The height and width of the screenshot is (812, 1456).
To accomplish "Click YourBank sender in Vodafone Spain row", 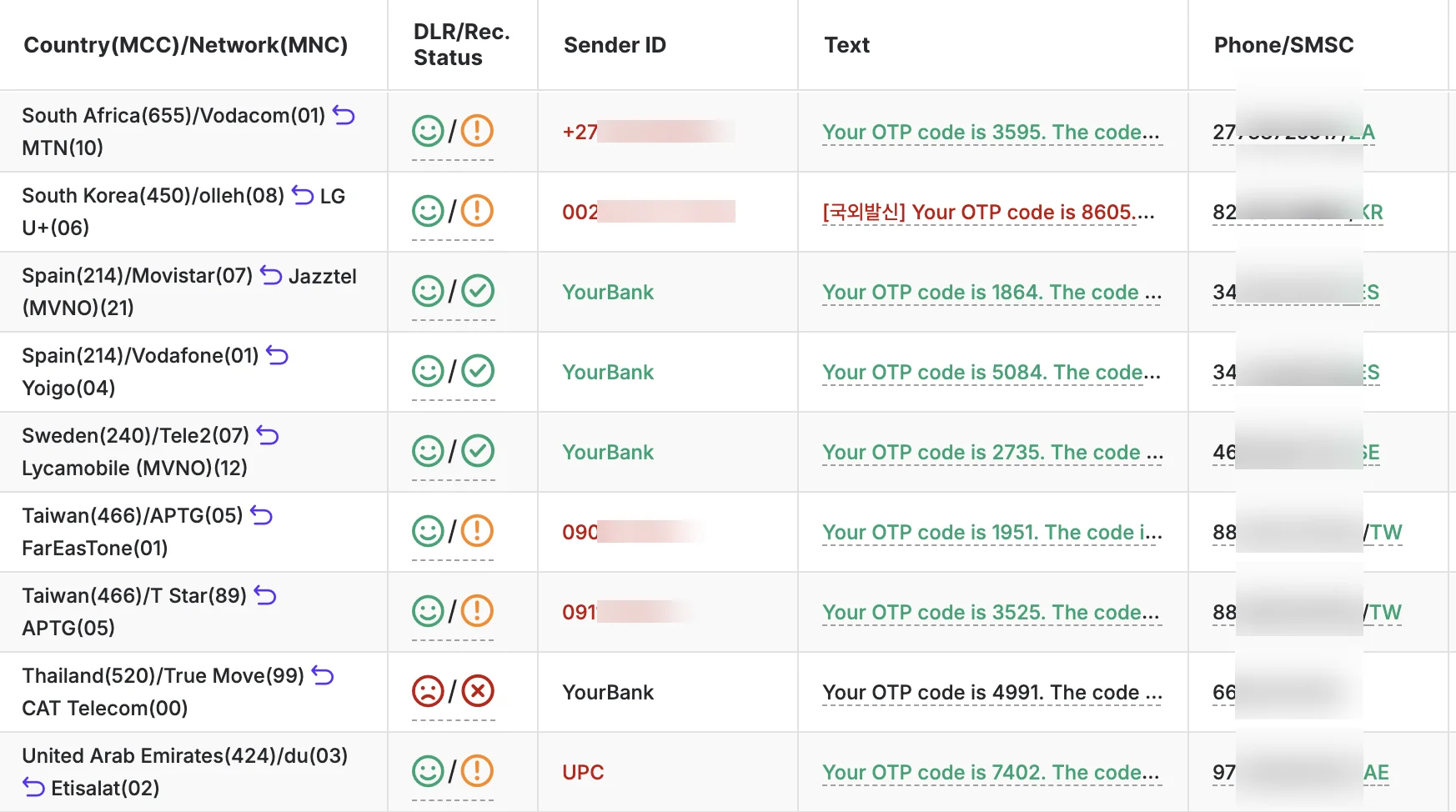I will [608, 372].
